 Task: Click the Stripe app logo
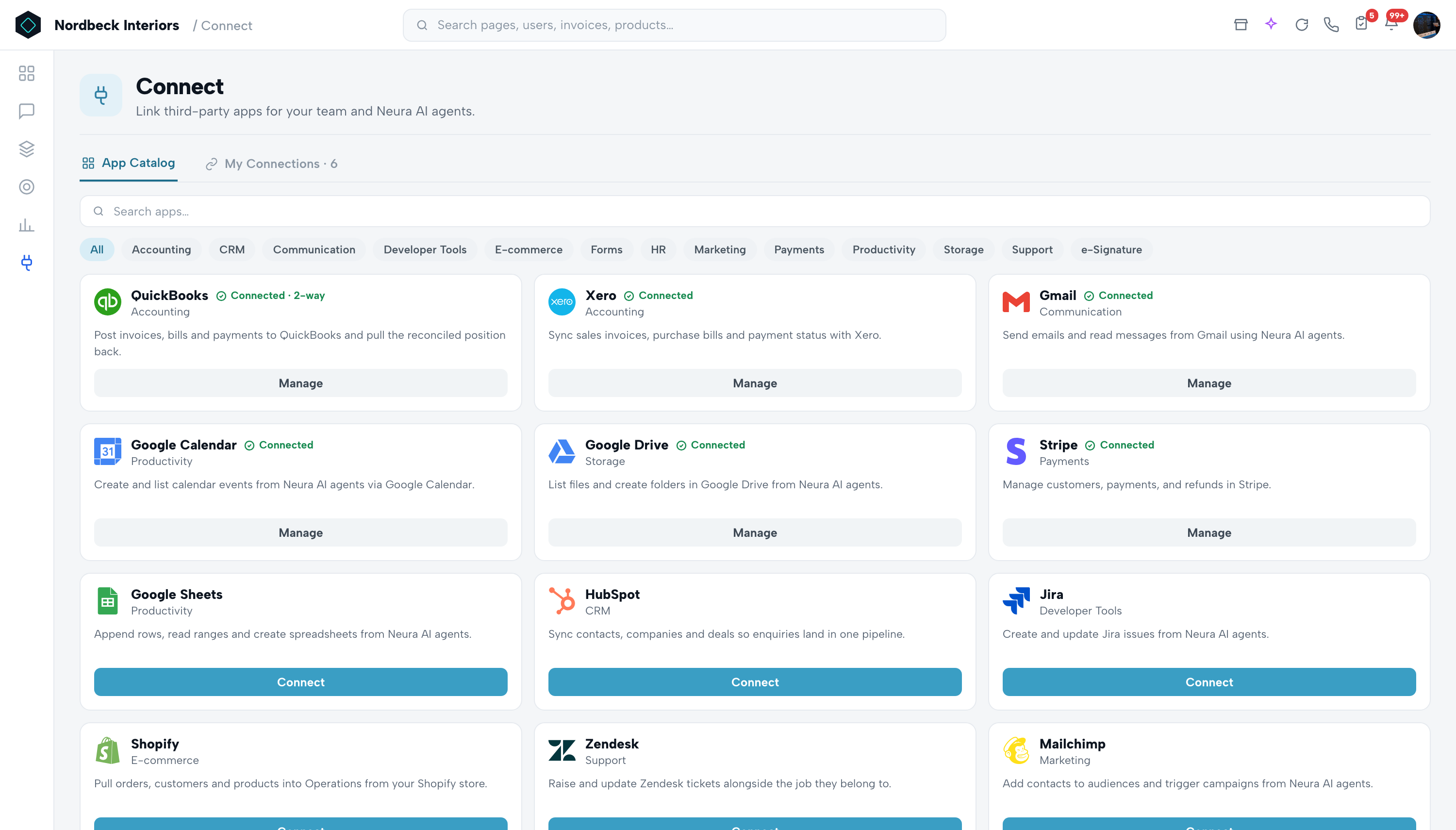coord(1016,451)
